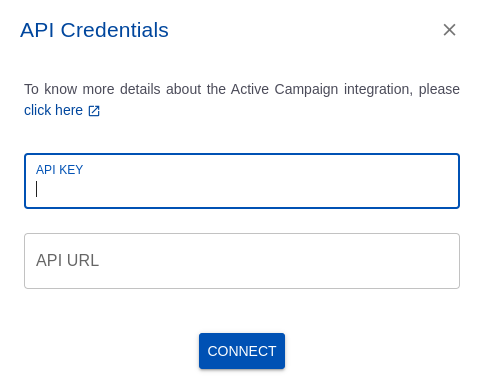
Task: Launch the Active Campaign help page via click here
Action: click(53, 110)
